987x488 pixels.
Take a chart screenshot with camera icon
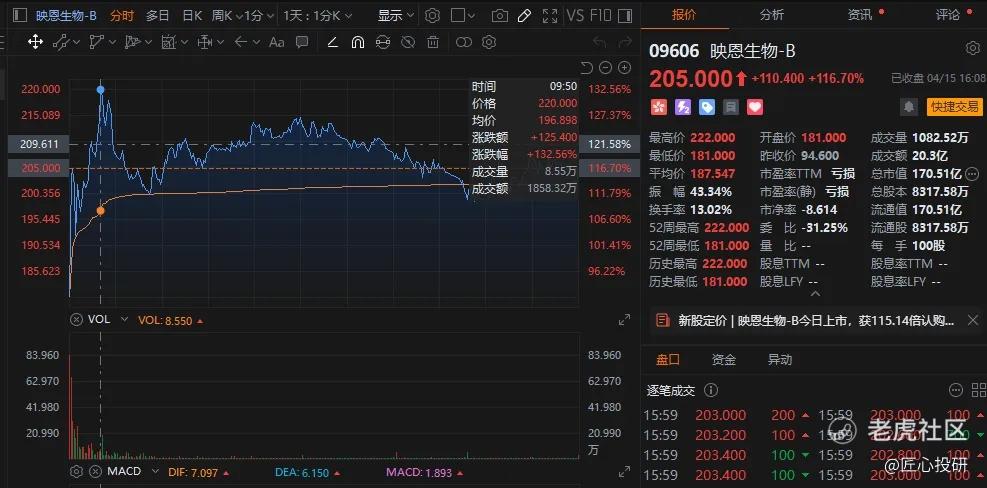pyautogui.click(x=500, y=16)
